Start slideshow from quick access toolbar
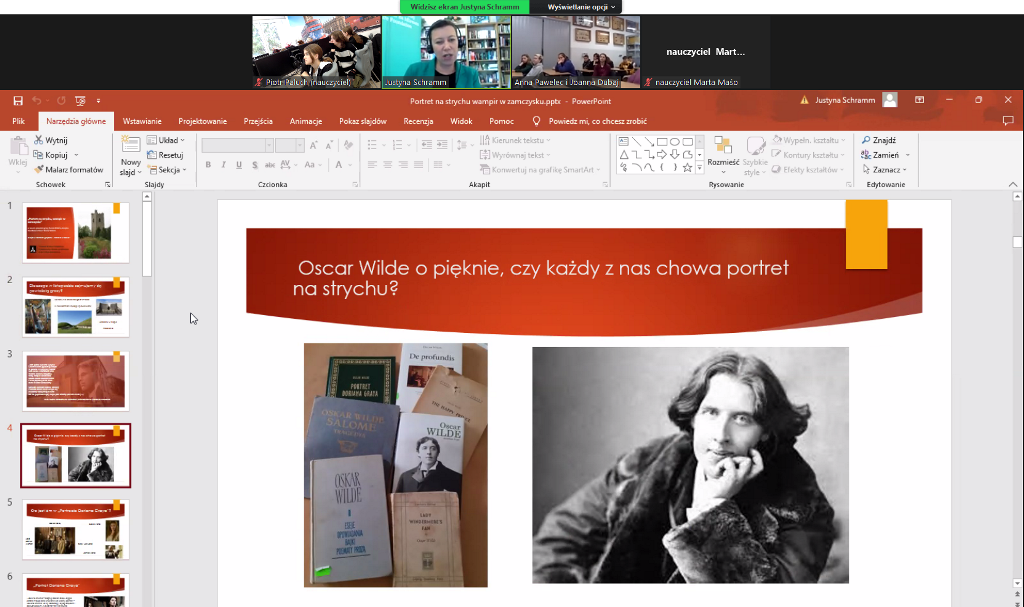Screen dimensions: 1024x607 [81, 100]
